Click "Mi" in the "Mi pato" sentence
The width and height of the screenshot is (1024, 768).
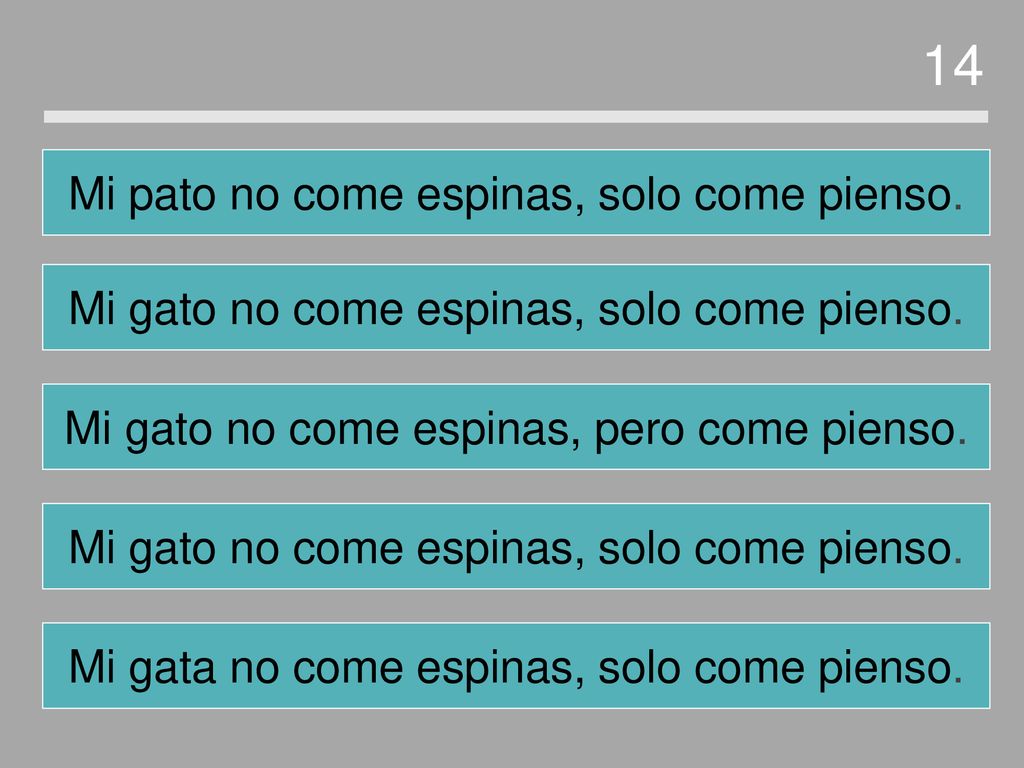point(92,194)
